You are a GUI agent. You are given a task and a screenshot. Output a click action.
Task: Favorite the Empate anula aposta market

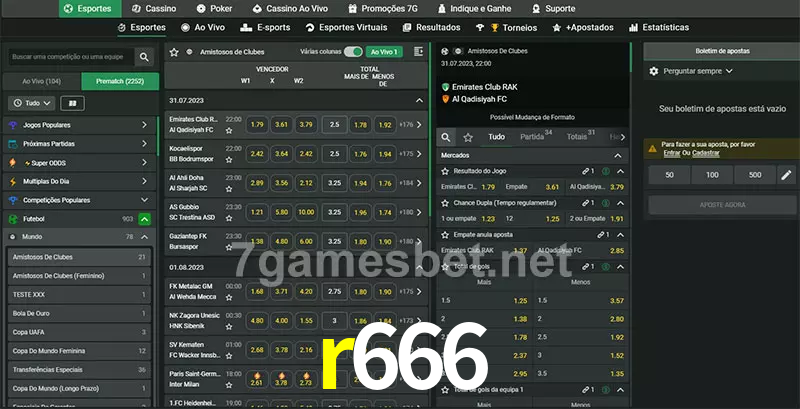[x=445, y=235]
